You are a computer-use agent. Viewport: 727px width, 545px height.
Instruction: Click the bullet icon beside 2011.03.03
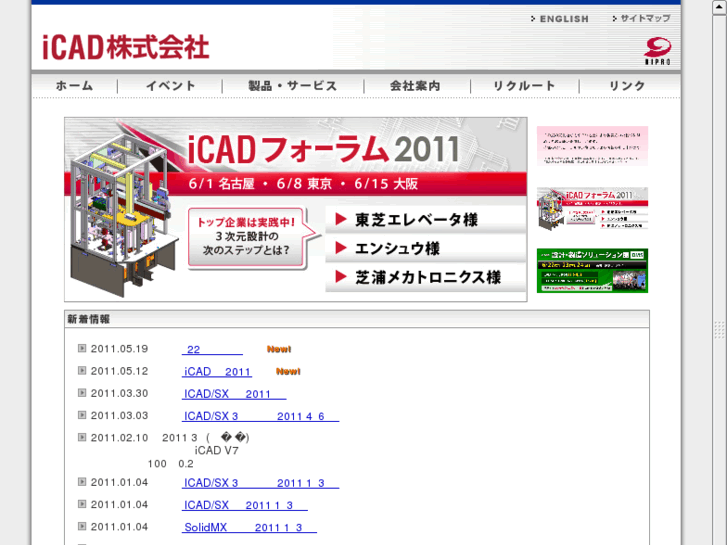tap(82, 415)
